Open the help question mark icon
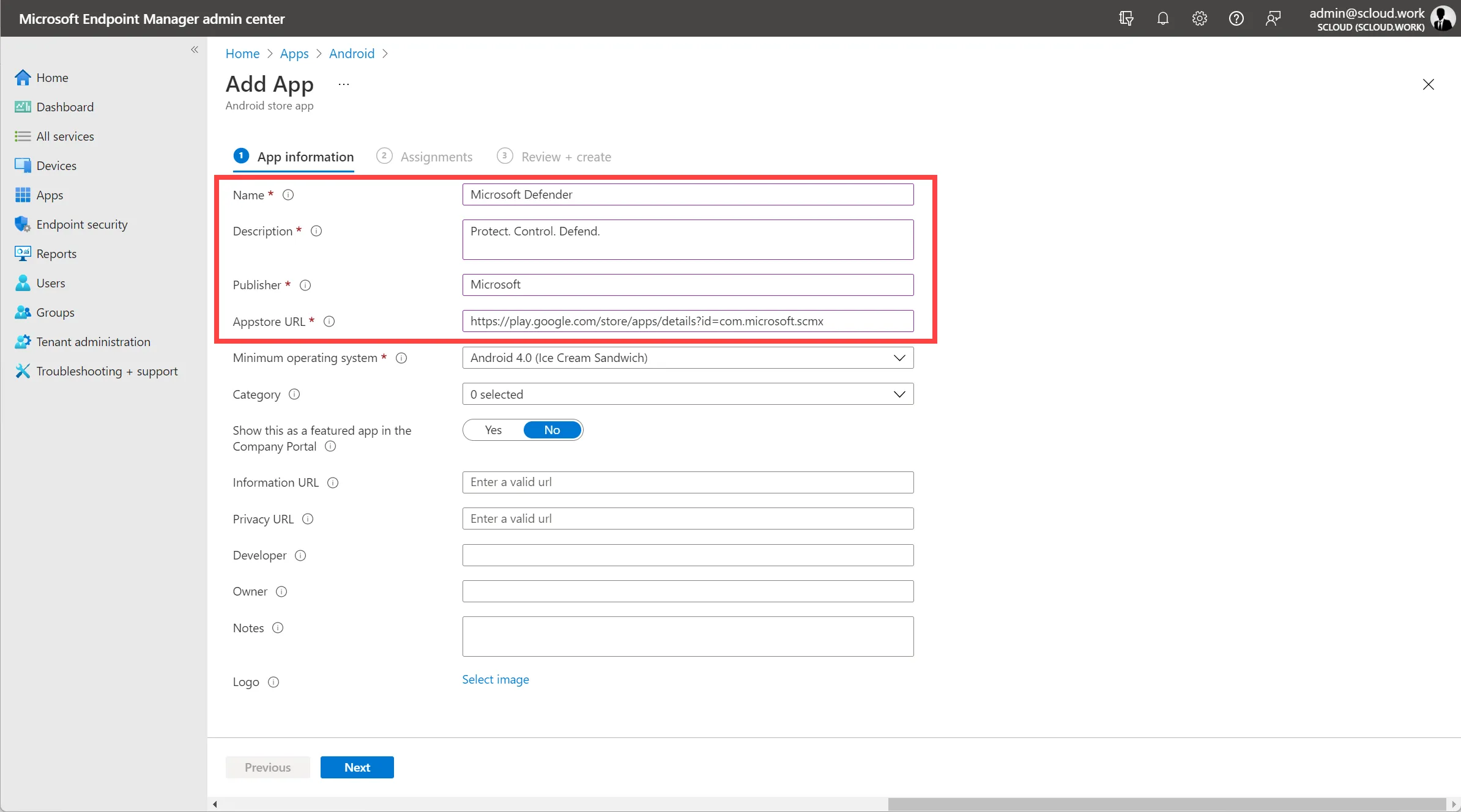 tap(1236, 18)
